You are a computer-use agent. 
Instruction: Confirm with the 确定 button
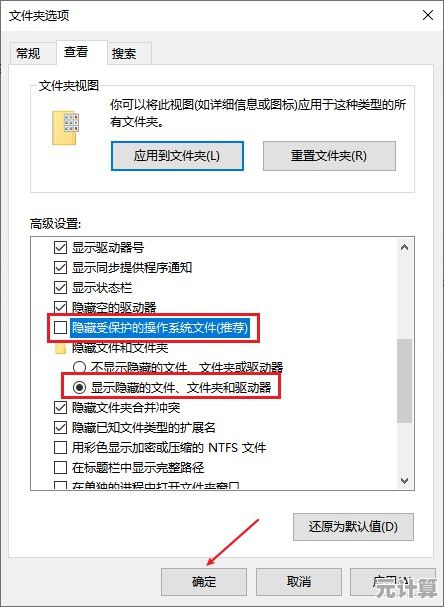tap(204, 581)
